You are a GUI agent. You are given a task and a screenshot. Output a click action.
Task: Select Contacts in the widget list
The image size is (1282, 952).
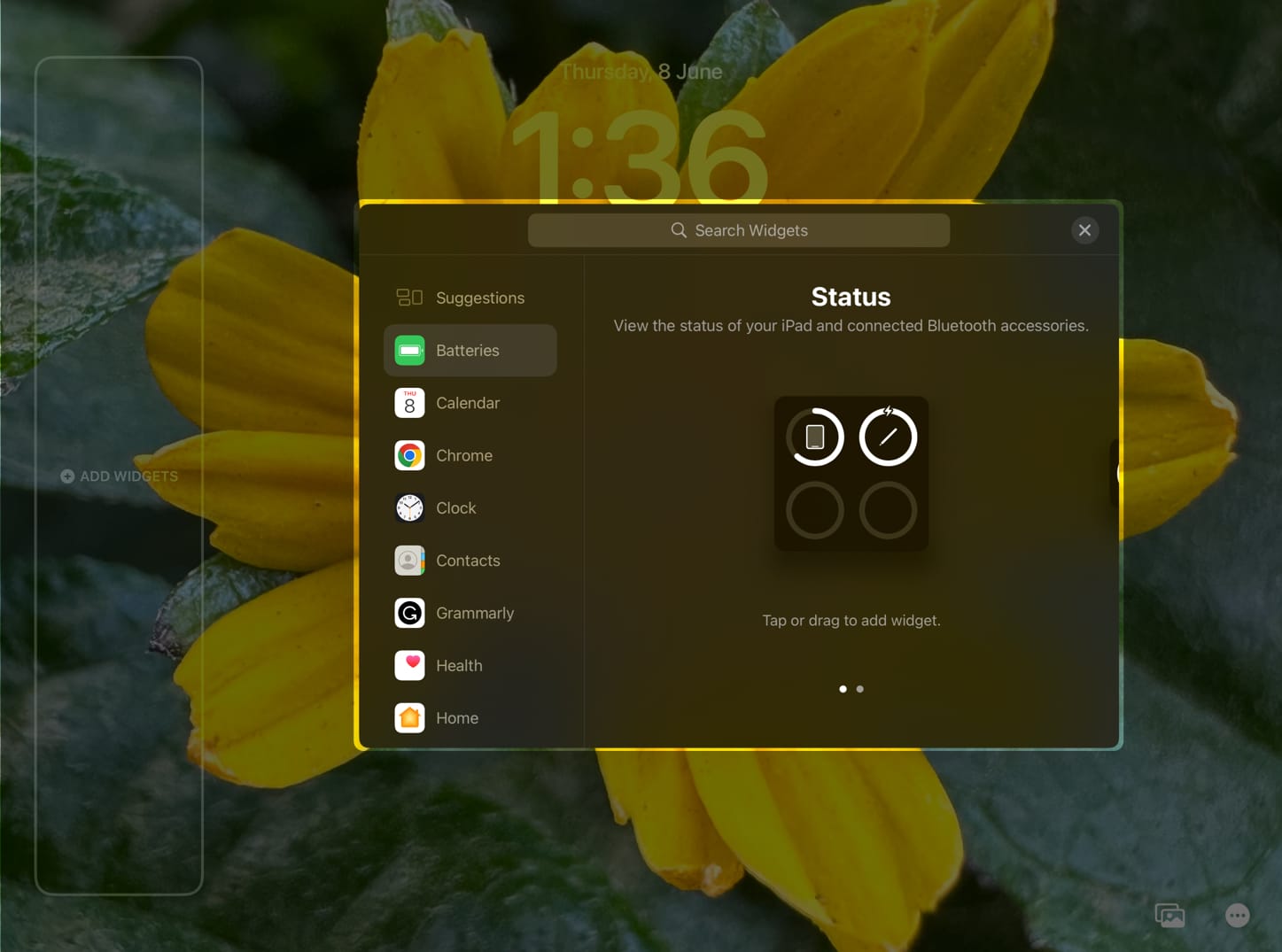pyautogui.click(x=470, y=561)
